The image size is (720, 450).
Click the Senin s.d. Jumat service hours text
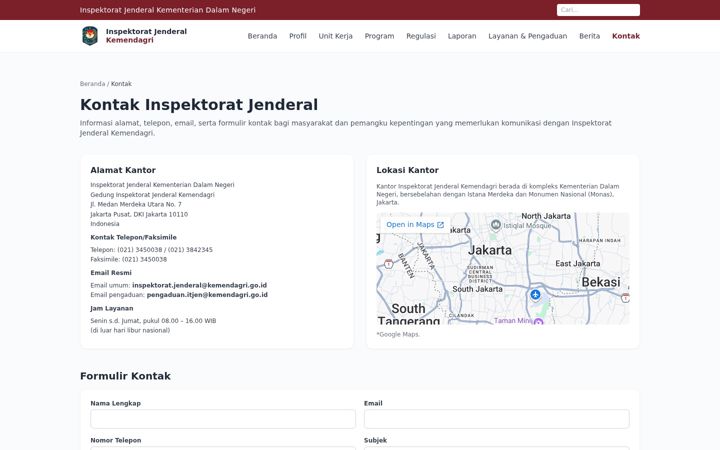[x=153, y=321]
